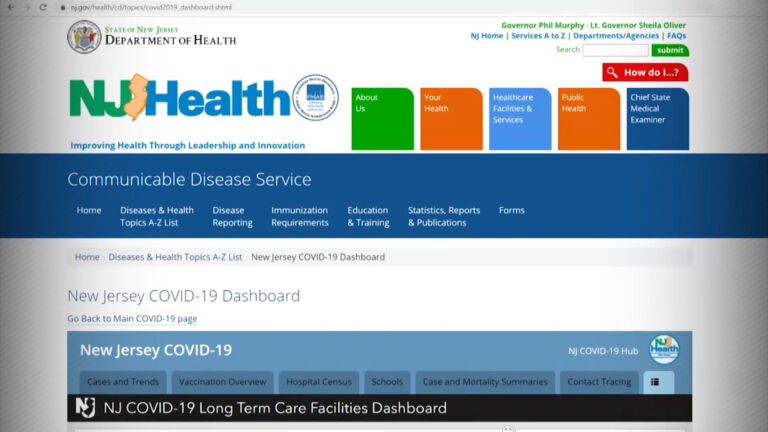Click the round NJ Health hub logo
768x432 pixels.
click(x=664, y=350)
